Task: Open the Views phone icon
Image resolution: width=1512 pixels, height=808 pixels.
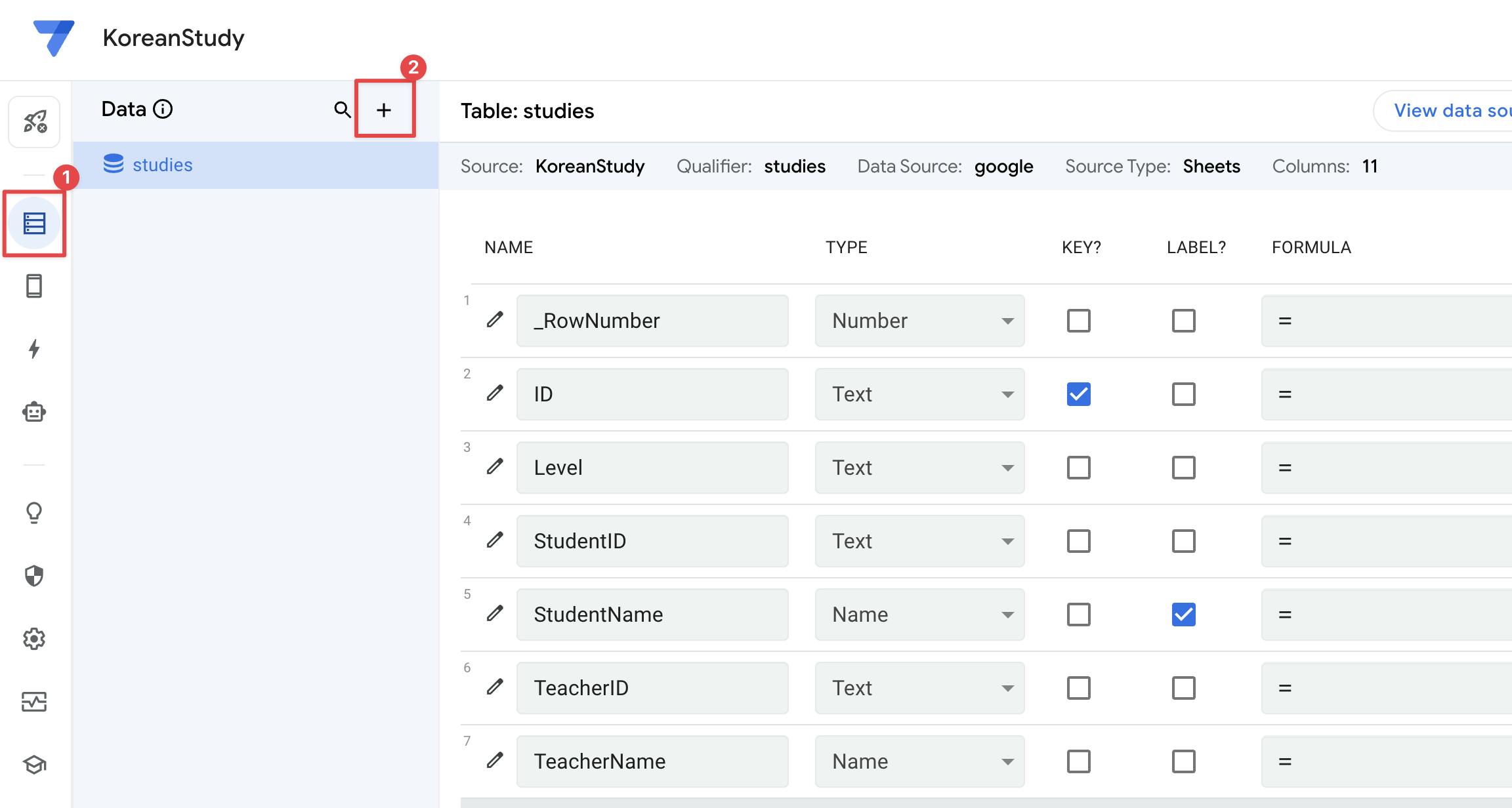Action: coord(34,286)
